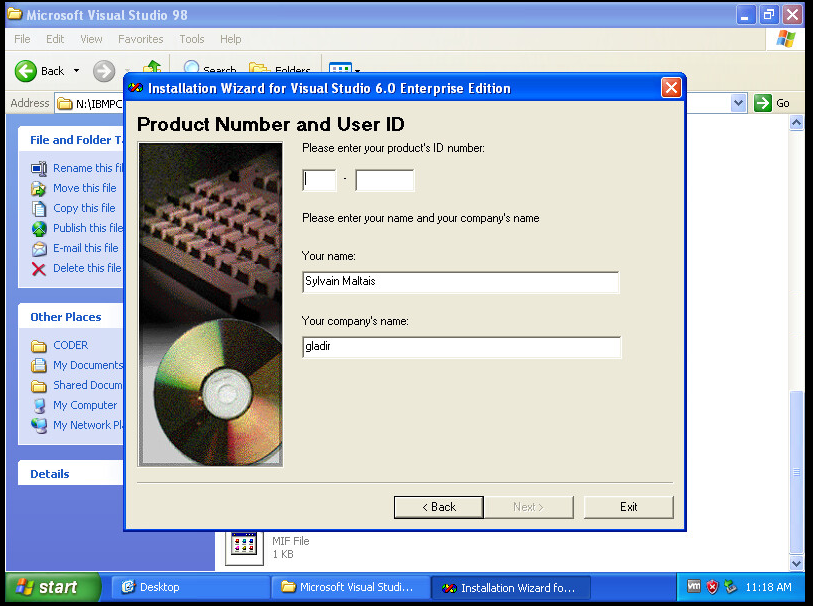The height and width of the screenshot is (606, 813).
Task: Click the Copy file icon
Action: [39, 208]
